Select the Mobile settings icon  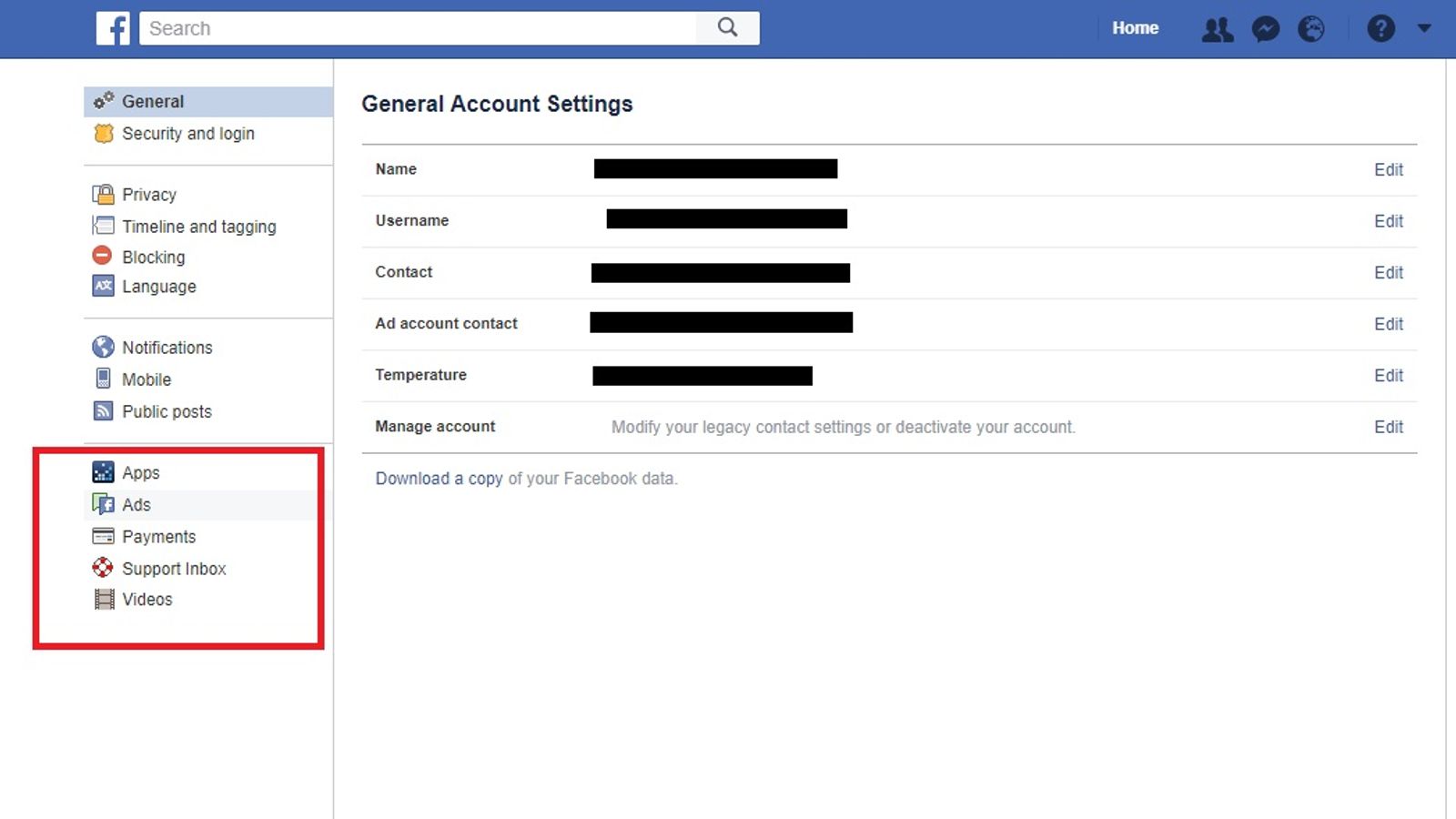click(x=103, y=379)
